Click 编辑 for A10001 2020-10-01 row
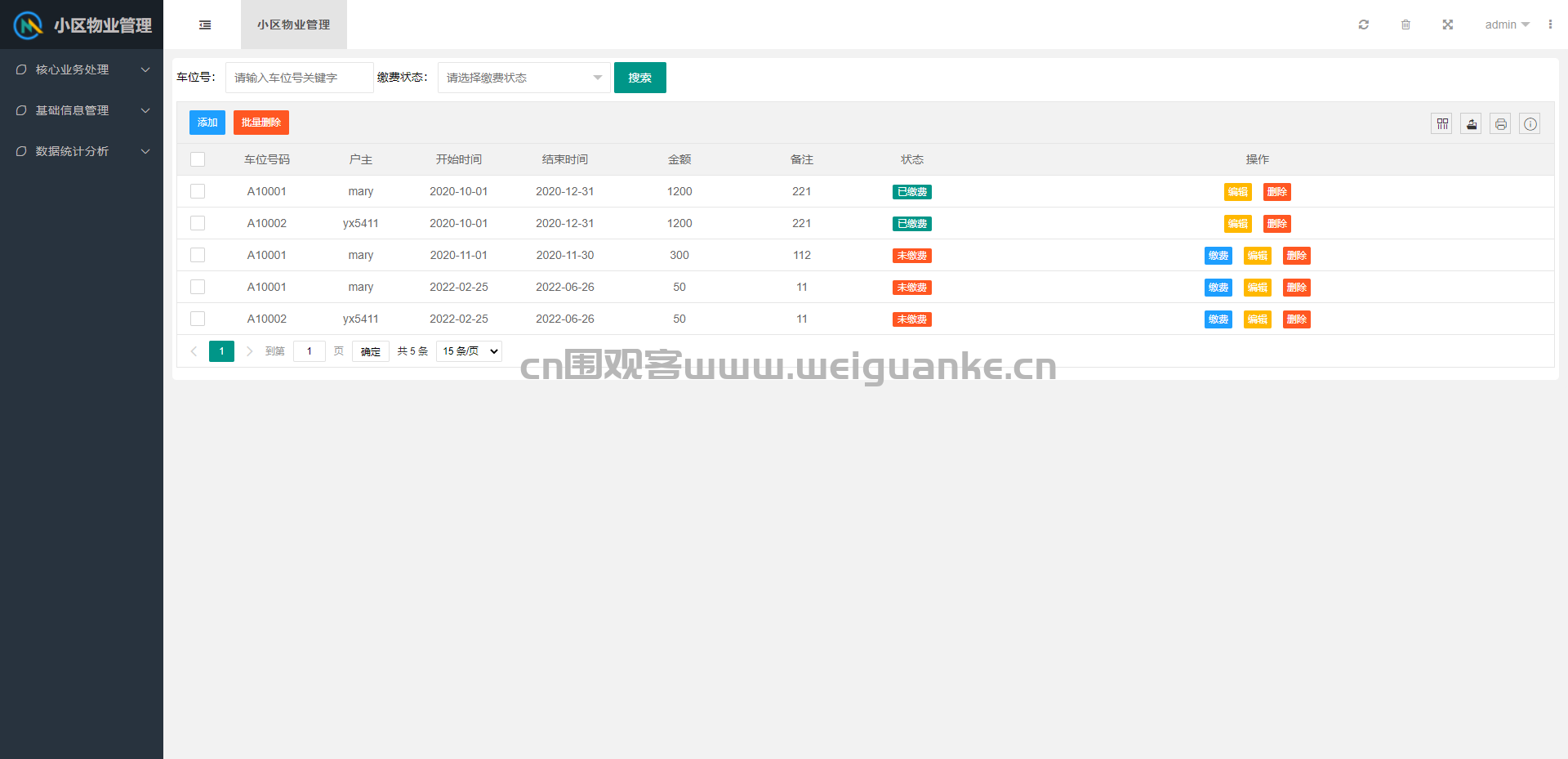 (x=1238, y=192)
